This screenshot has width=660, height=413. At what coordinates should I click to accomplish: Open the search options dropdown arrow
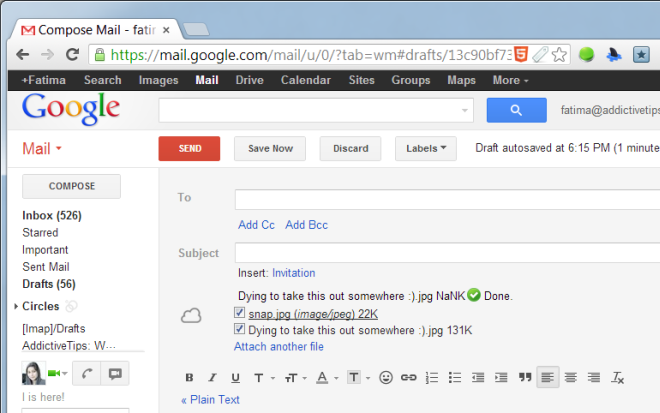pyautogui.click(x=465, y=110)
